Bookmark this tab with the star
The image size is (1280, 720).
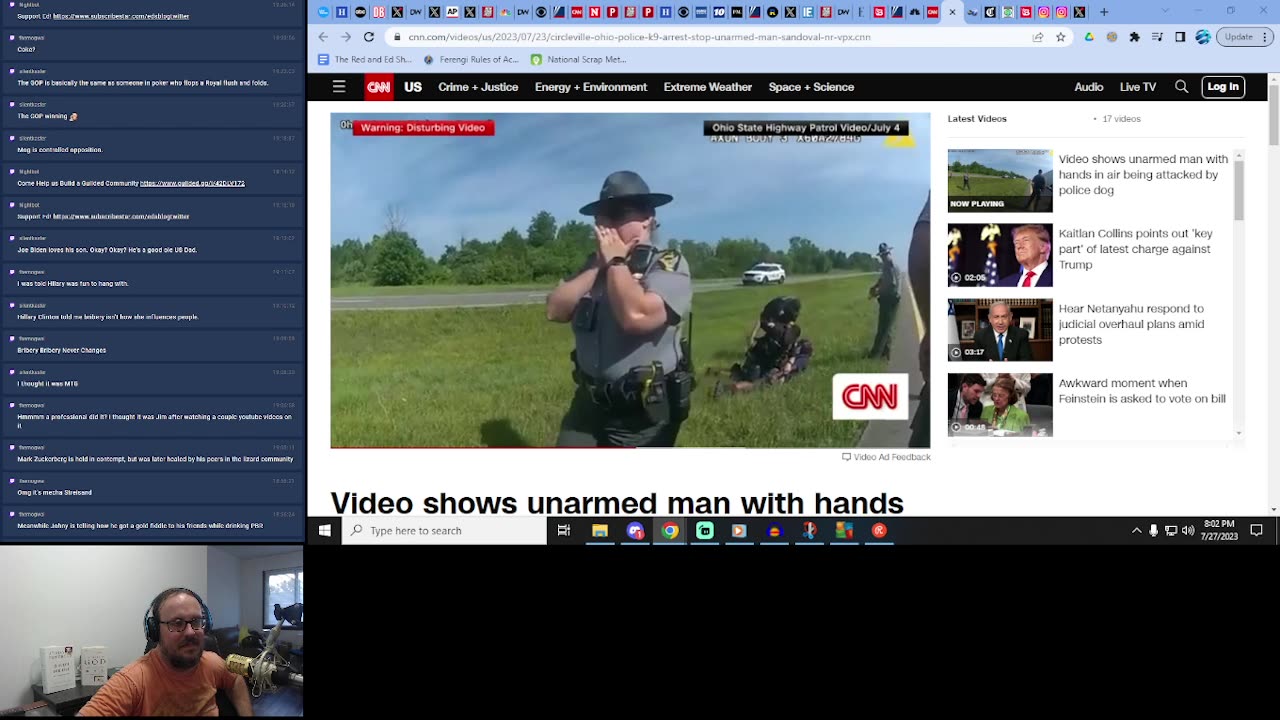[1060, 37]
